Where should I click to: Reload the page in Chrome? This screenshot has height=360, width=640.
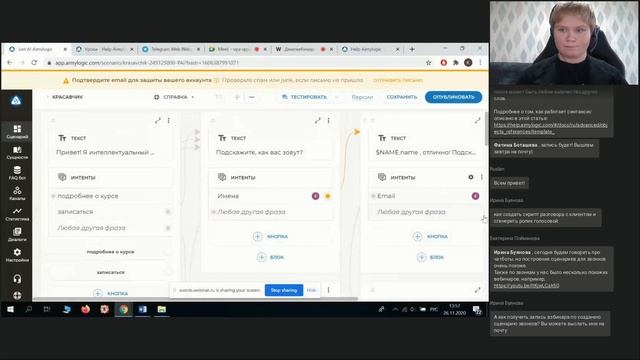34,62
